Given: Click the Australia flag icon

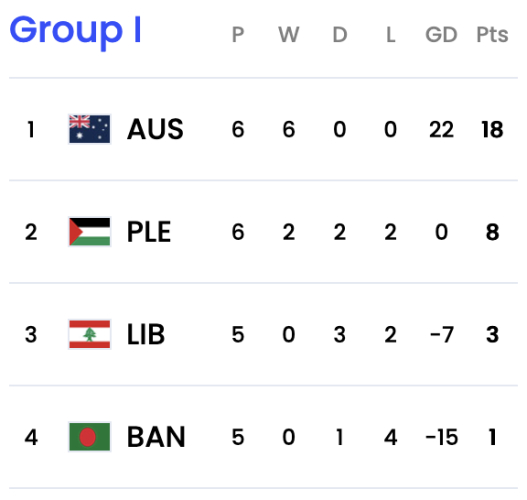Looking at the screenshot, I should coord(89,129).
